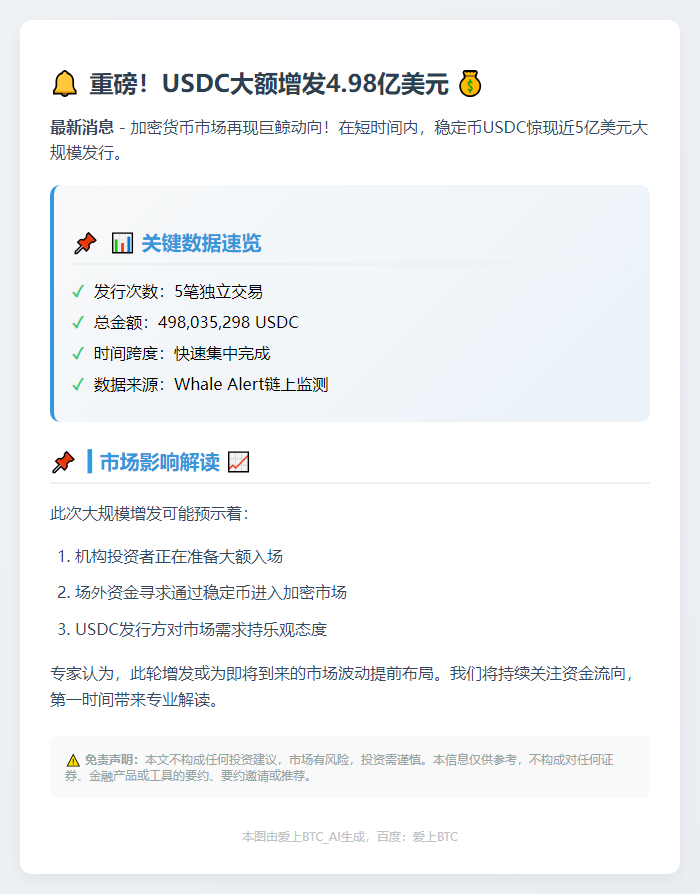Click the bold 最新消息 label
700x894 pixels.
coord(82,127)
